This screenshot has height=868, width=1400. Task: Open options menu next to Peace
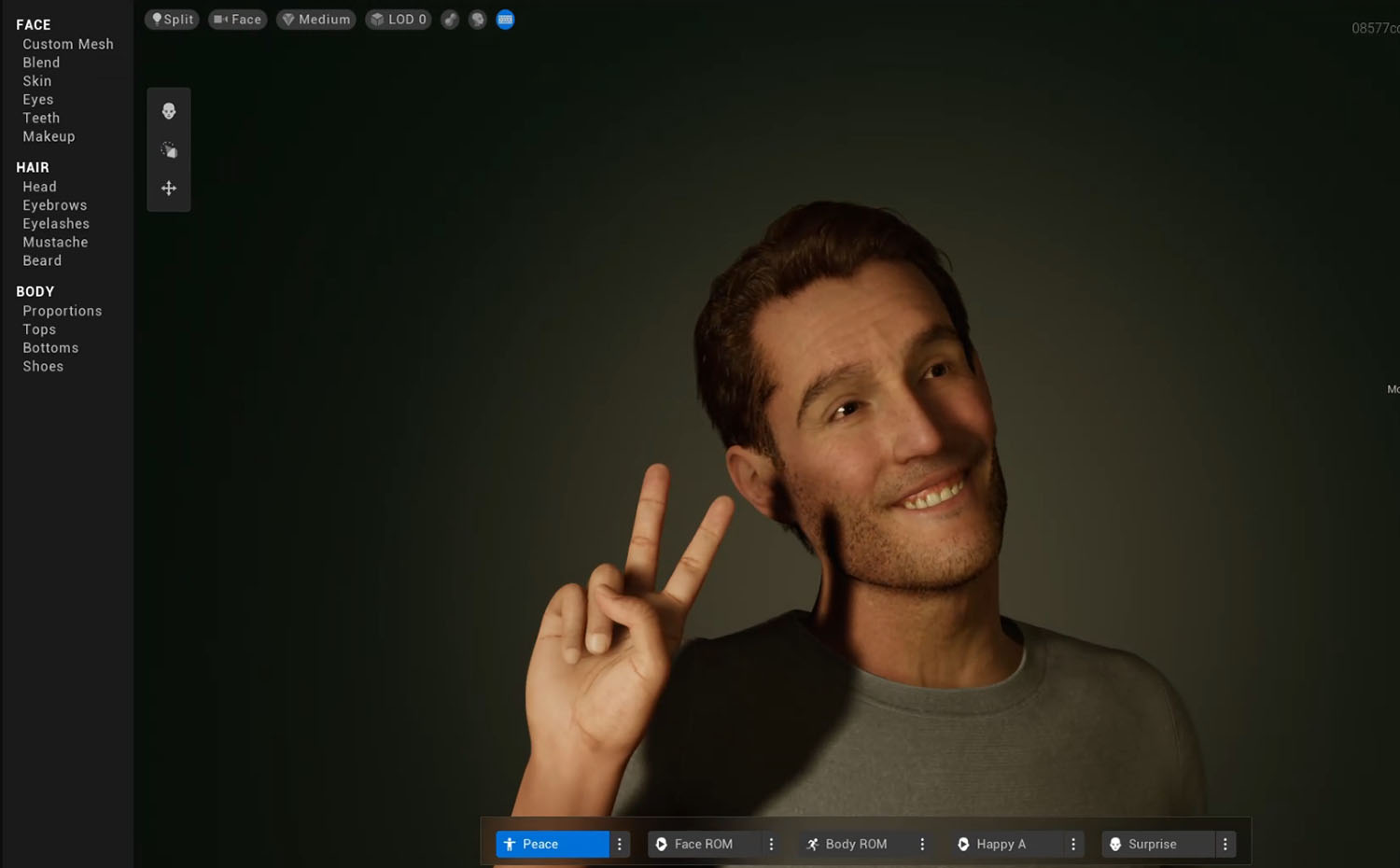pyautogui.click(x=620, y=844)
